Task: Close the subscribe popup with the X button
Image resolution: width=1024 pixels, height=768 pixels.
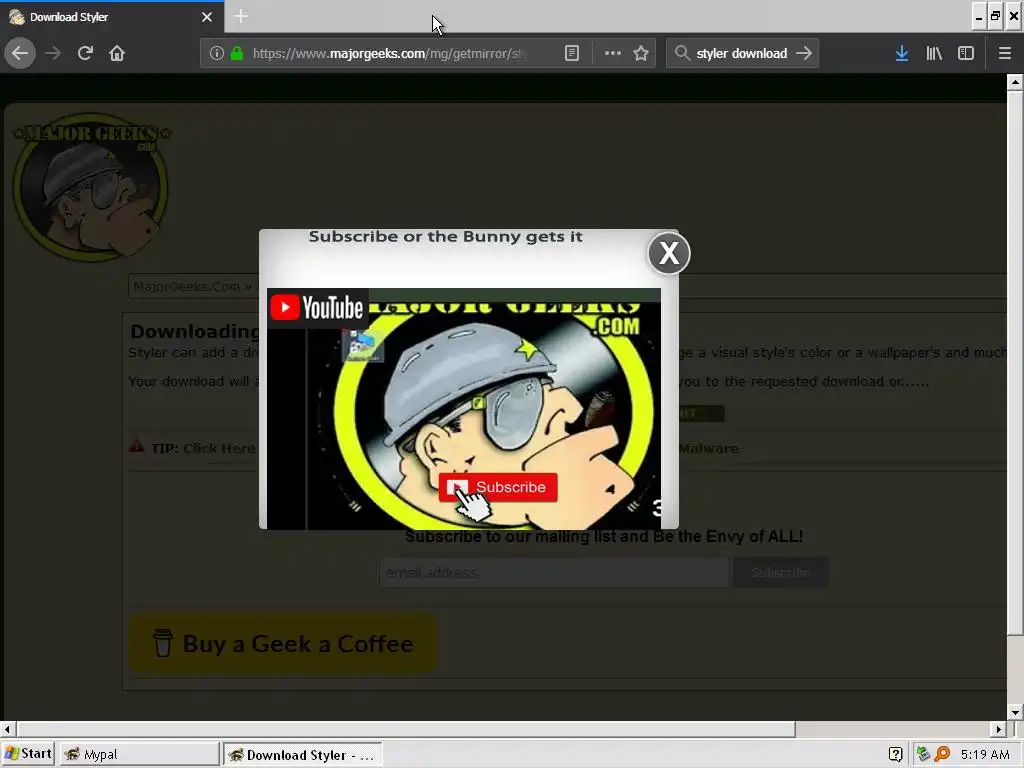Action: 669,253
